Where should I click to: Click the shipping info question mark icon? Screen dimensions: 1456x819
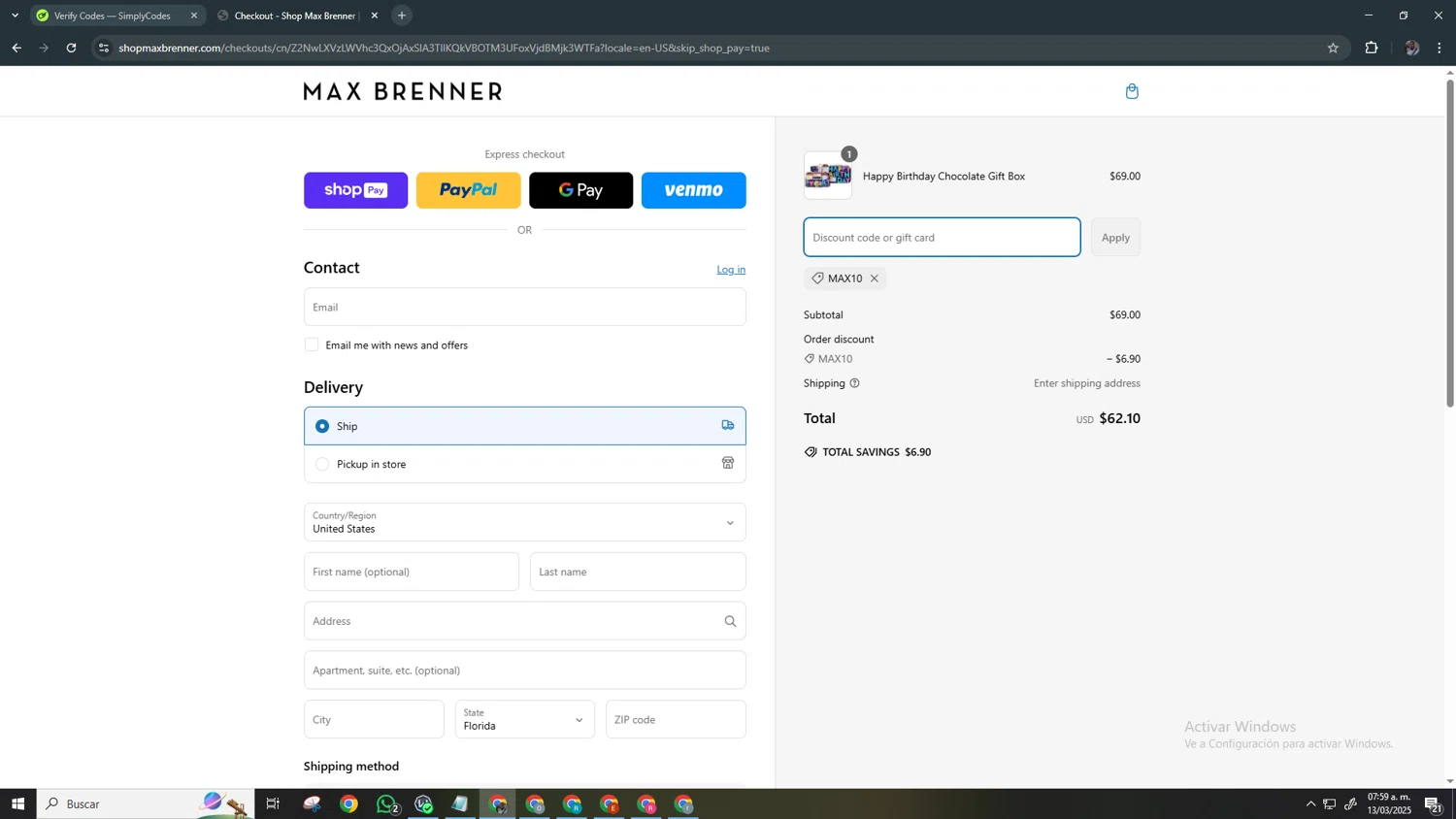(x=854, y=383)
